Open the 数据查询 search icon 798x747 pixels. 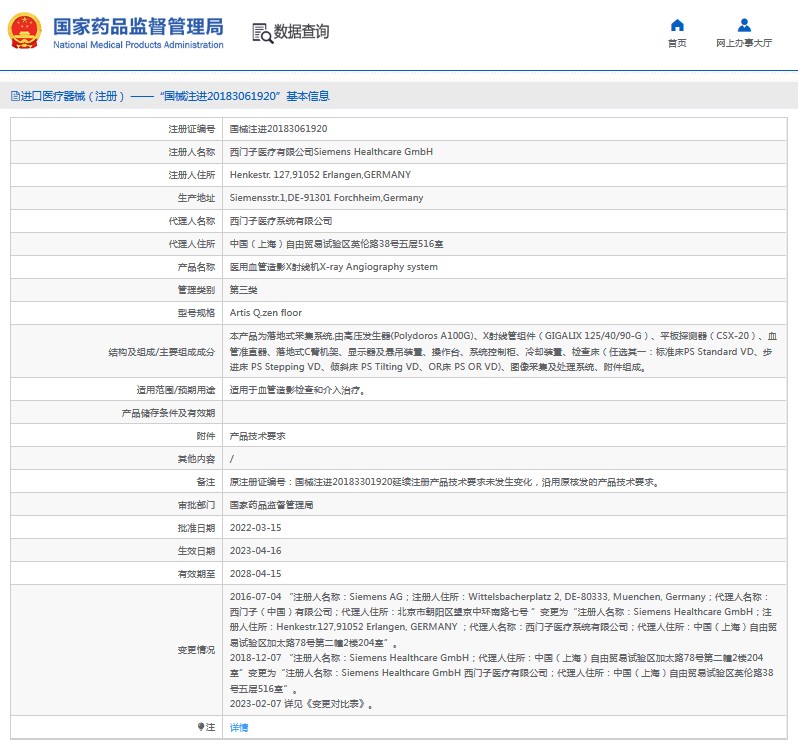tap(261, 33)
